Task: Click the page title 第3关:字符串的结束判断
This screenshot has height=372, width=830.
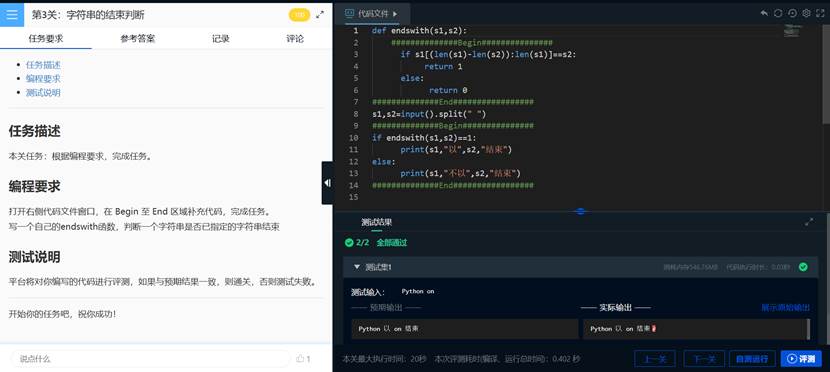Action: coord(88,15)
